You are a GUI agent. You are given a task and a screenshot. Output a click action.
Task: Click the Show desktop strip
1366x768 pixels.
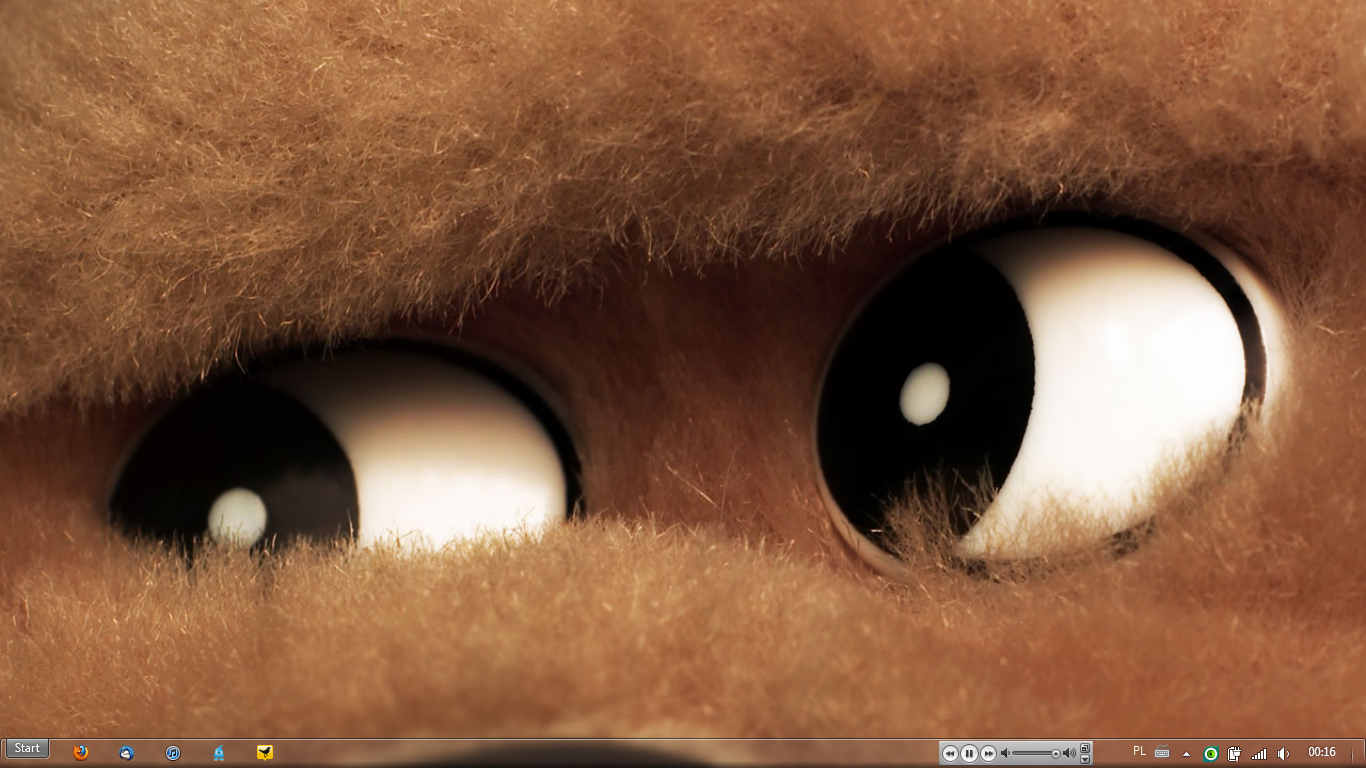(x=1358, y=753)
